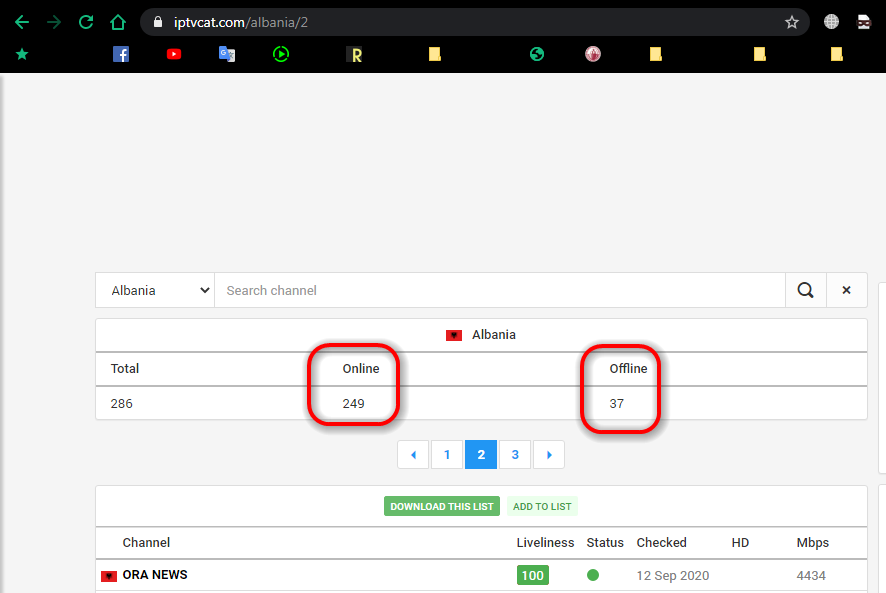Reload the page with the refresh icon
The width and height of the screenshot is (886, 593).
(x=86, y=22)
